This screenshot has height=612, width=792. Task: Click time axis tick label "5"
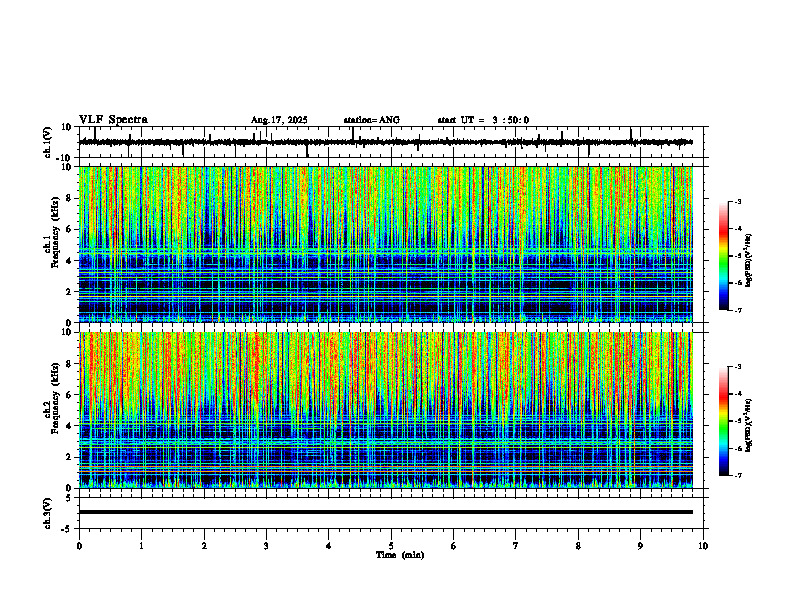[x=391, y=546]
